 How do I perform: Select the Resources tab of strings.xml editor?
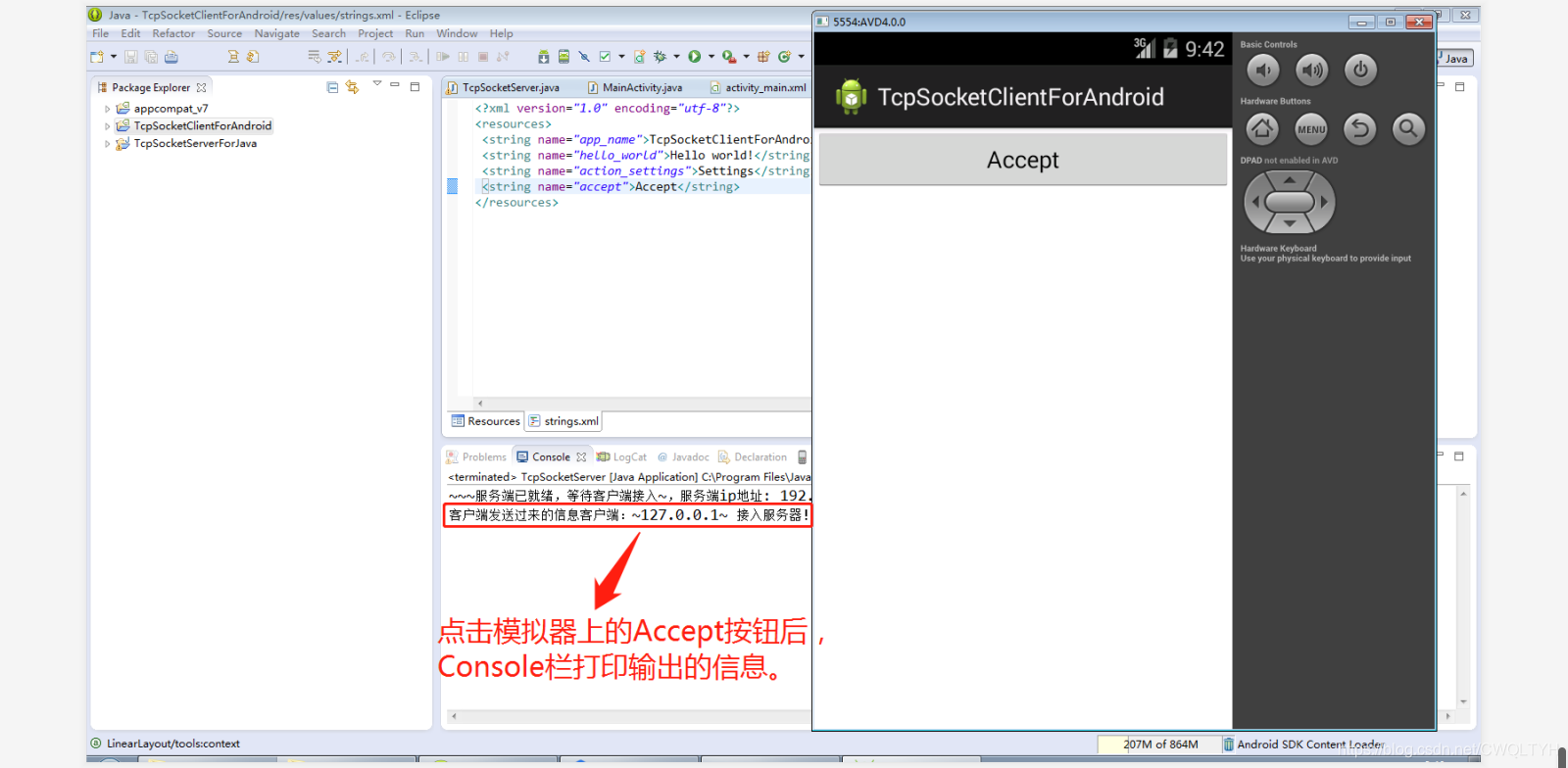(x=486, y=421)
